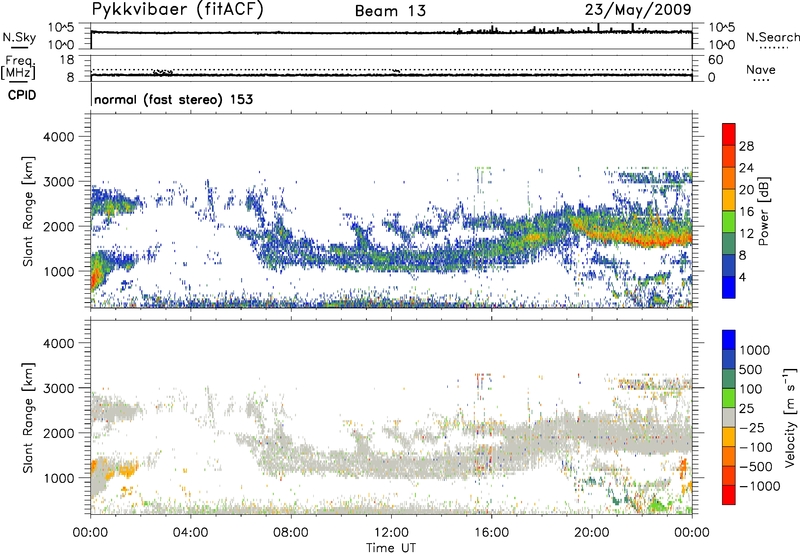Click the title text "Pykkvibaer (fitACF)"

pyautogui.click(x=178, y=10)
